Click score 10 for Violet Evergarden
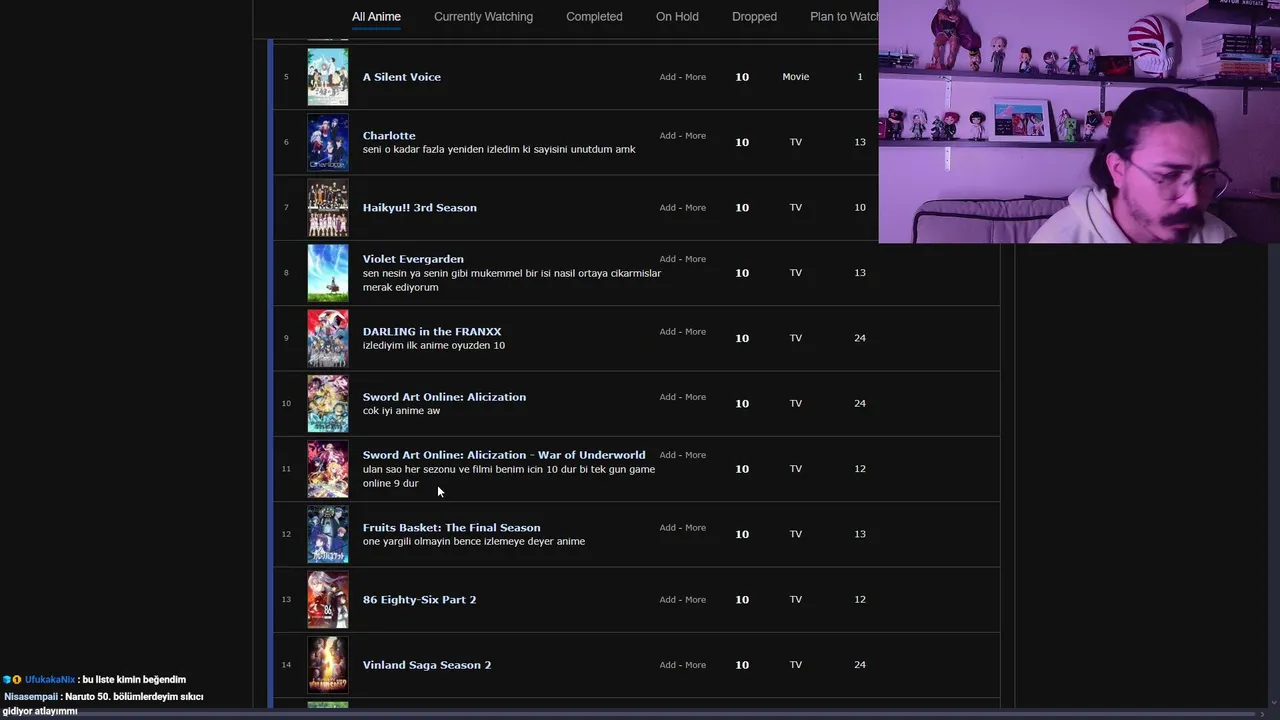This screenshot has height=720, width=1280. pyautogui.click(x=742, y=273)
